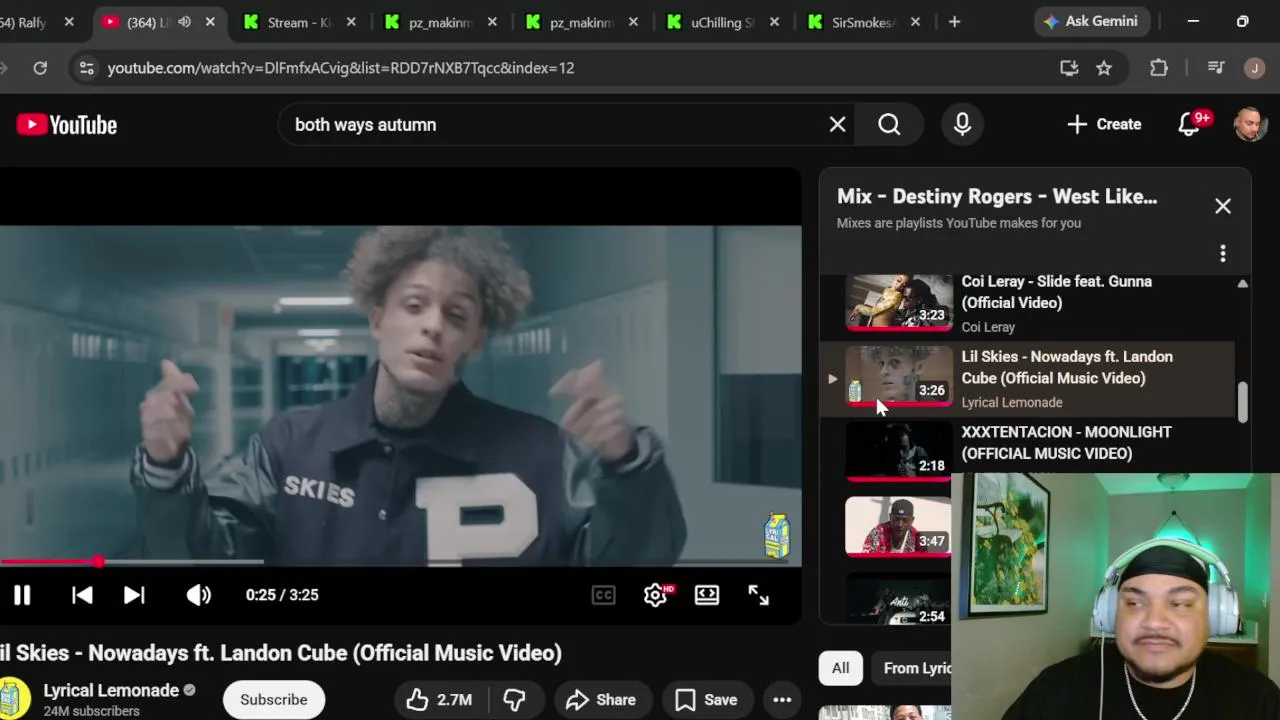Share the video
This screenshot has width=1280, height=720.
[600, 700]
